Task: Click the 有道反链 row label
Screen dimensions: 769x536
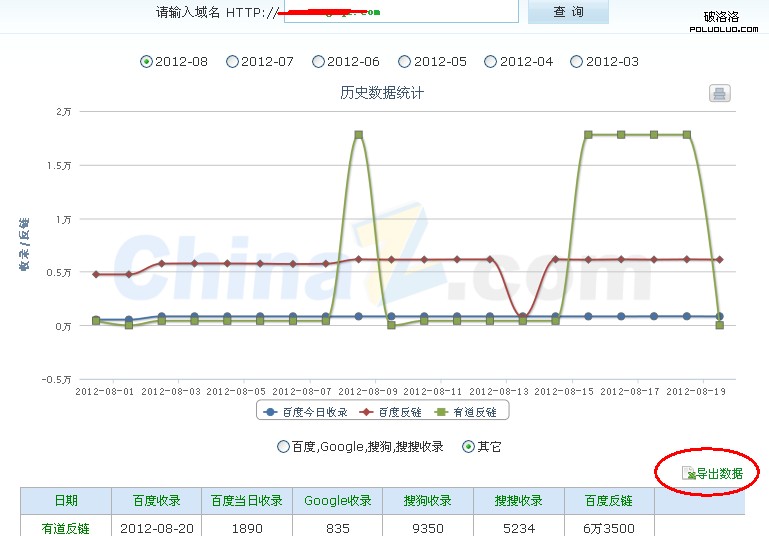Action: click(66, 527)
